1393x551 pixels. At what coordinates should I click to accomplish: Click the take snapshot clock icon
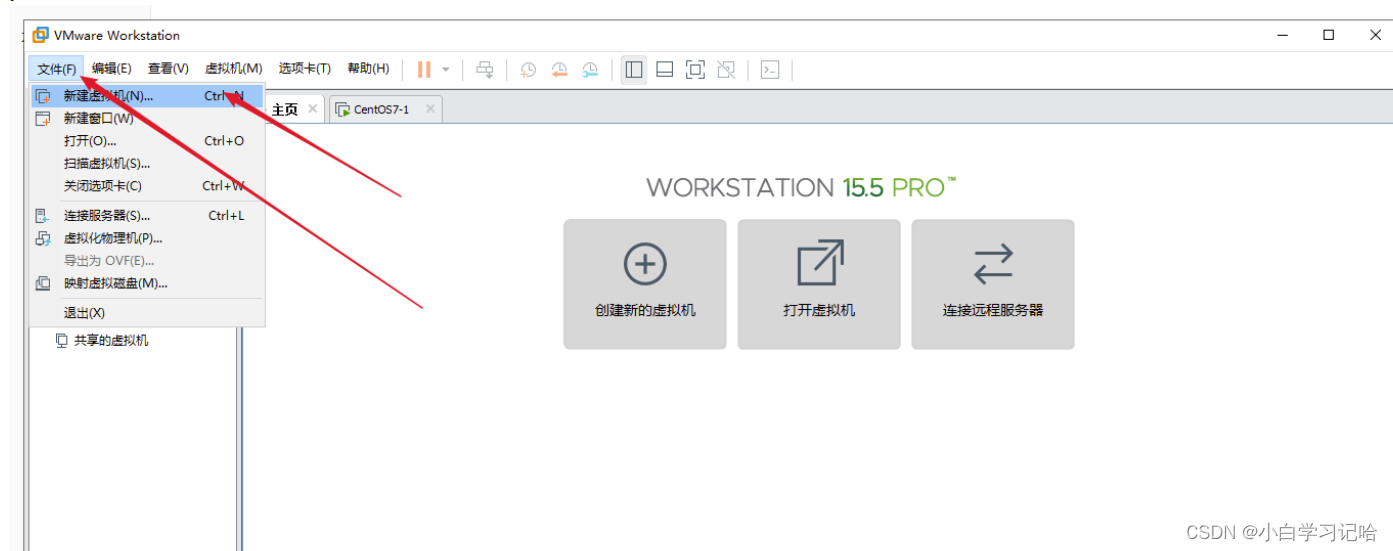[528, 69]
